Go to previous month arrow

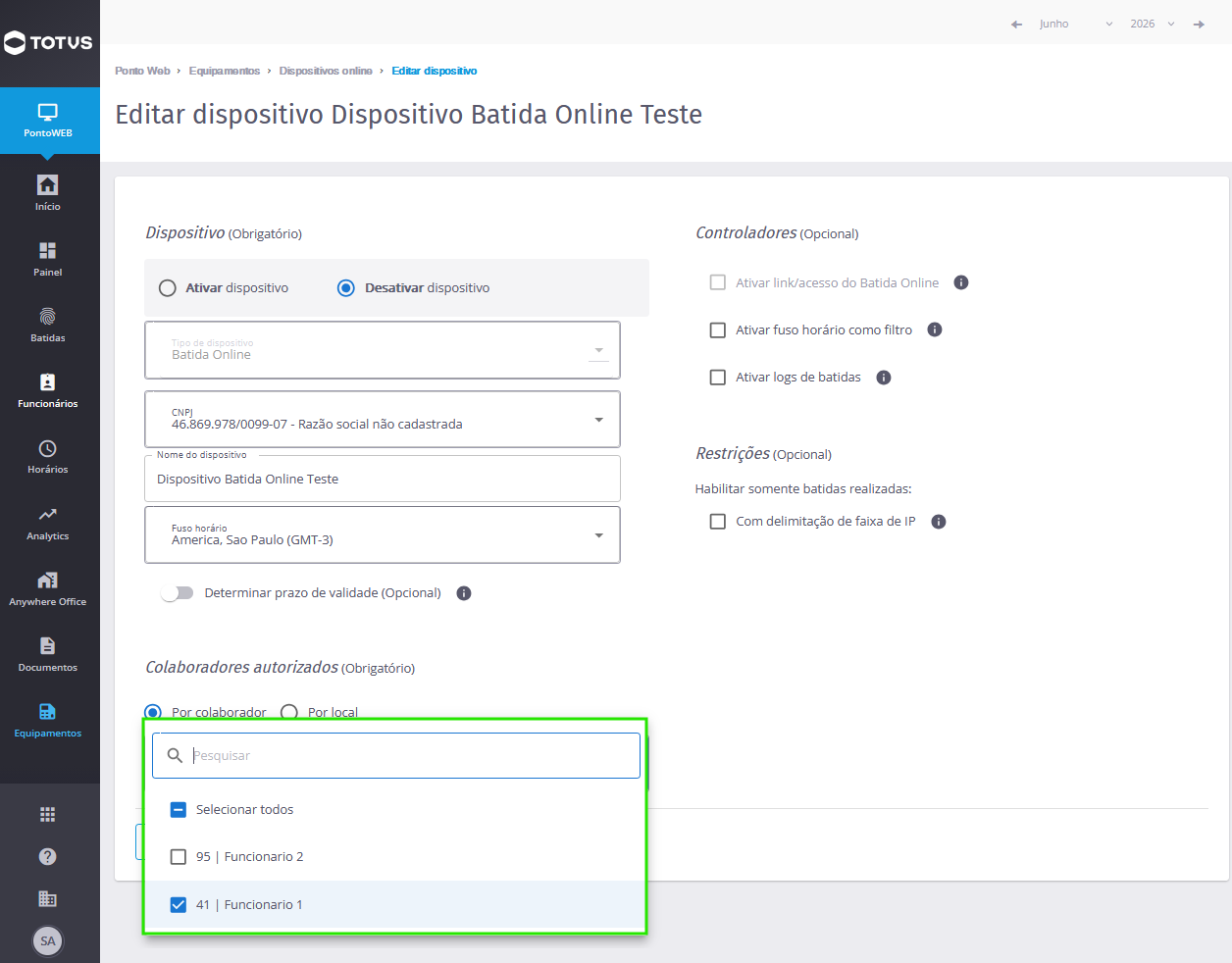[1016, 25]
